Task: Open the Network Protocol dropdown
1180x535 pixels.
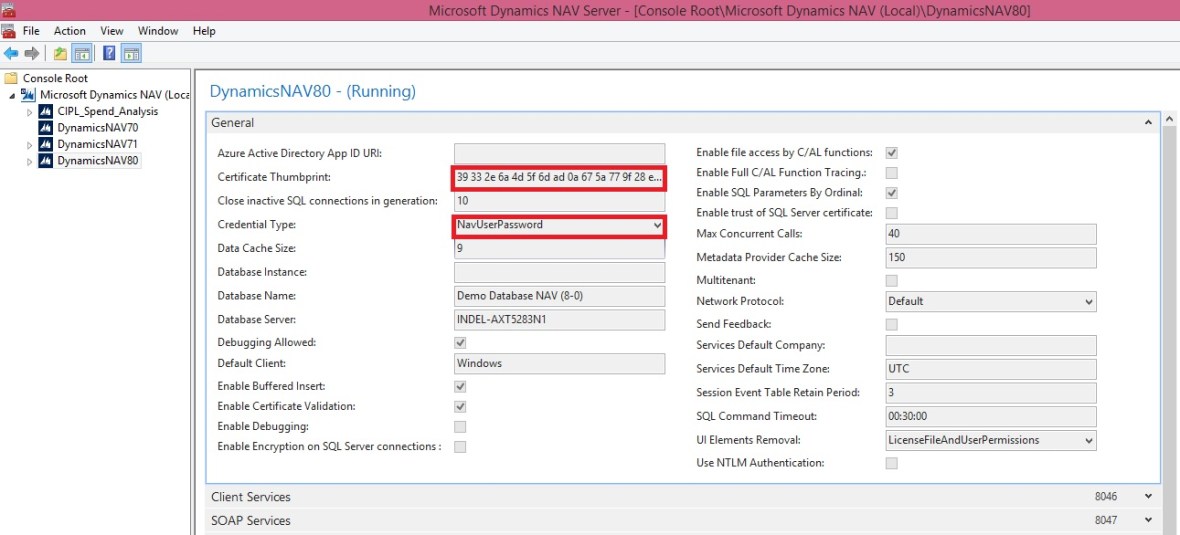Action: pyautogui.click(x=1089, y=301)
